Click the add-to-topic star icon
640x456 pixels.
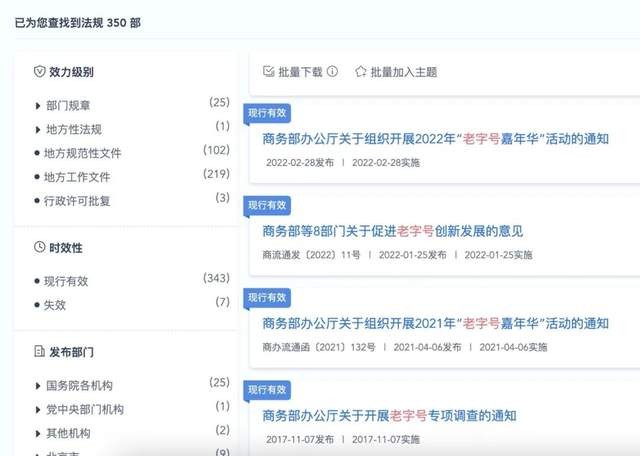pos(361,72)
